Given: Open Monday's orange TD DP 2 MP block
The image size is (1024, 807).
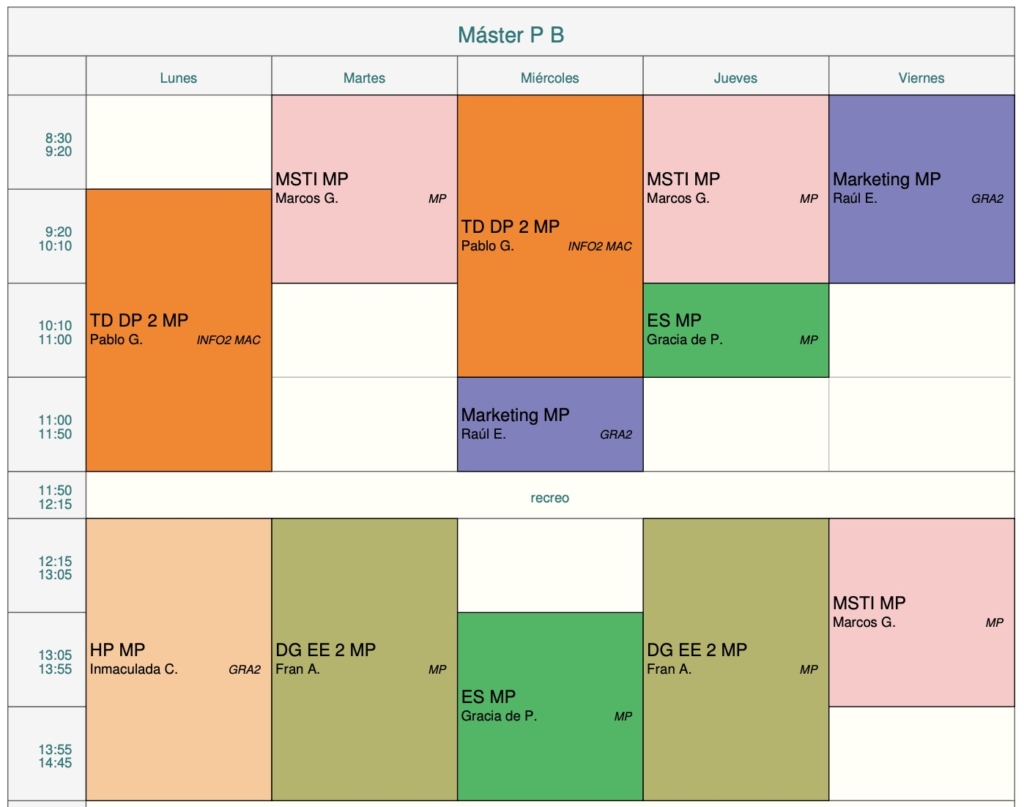Looking at the screenshot, I should pos(178,330).
